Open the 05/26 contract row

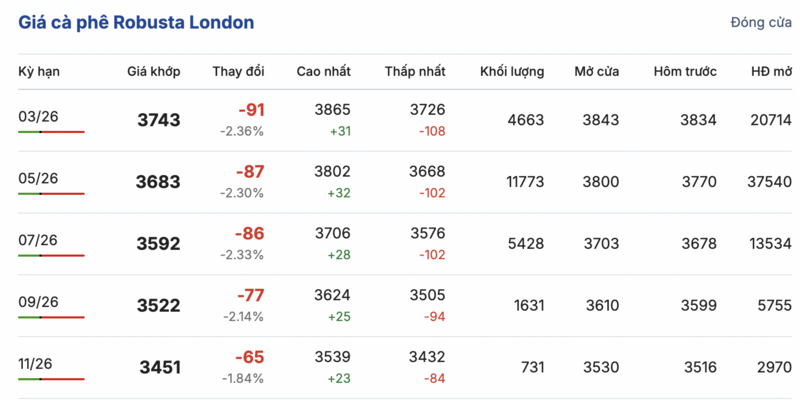click(x=38, y=178)
